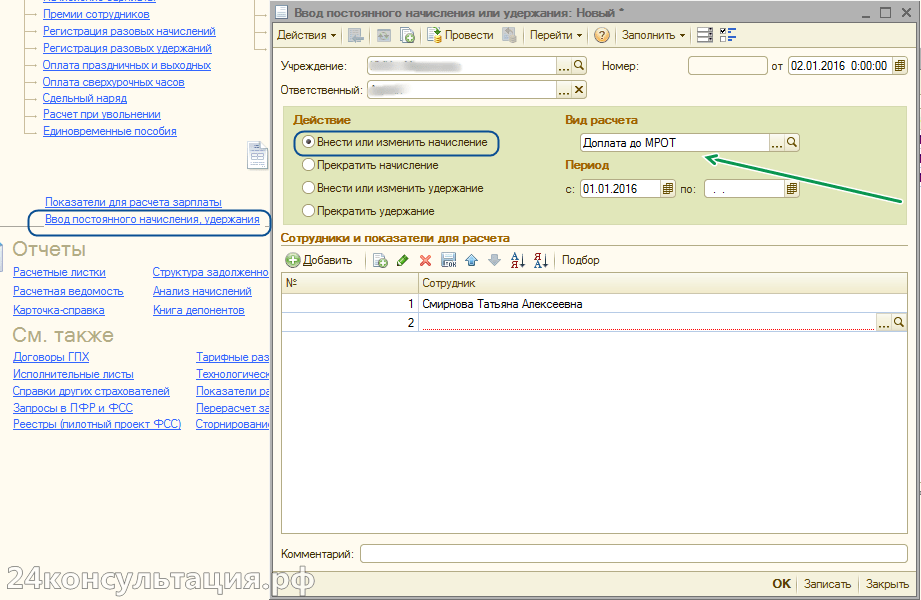Expand the Перейти dropdown menu
This screenshot has height=600, width=921.
[556, 35]
